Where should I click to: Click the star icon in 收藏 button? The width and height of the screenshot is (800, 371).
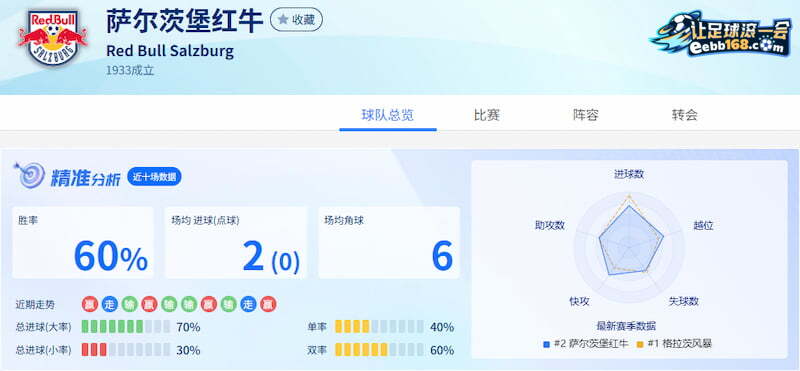(283, 20)
